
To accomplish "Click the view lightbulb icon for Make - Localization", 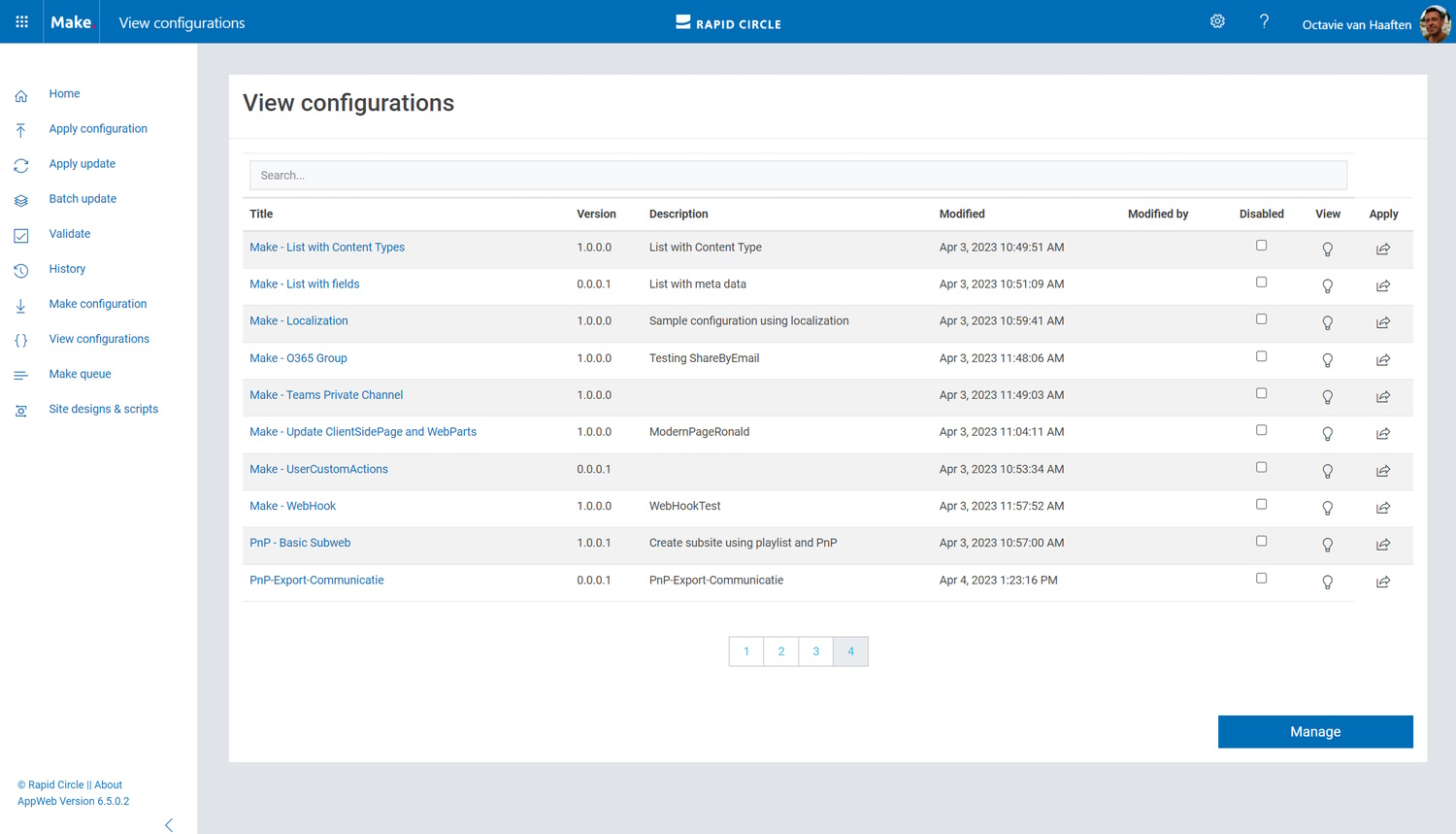I will (1327, 323).
